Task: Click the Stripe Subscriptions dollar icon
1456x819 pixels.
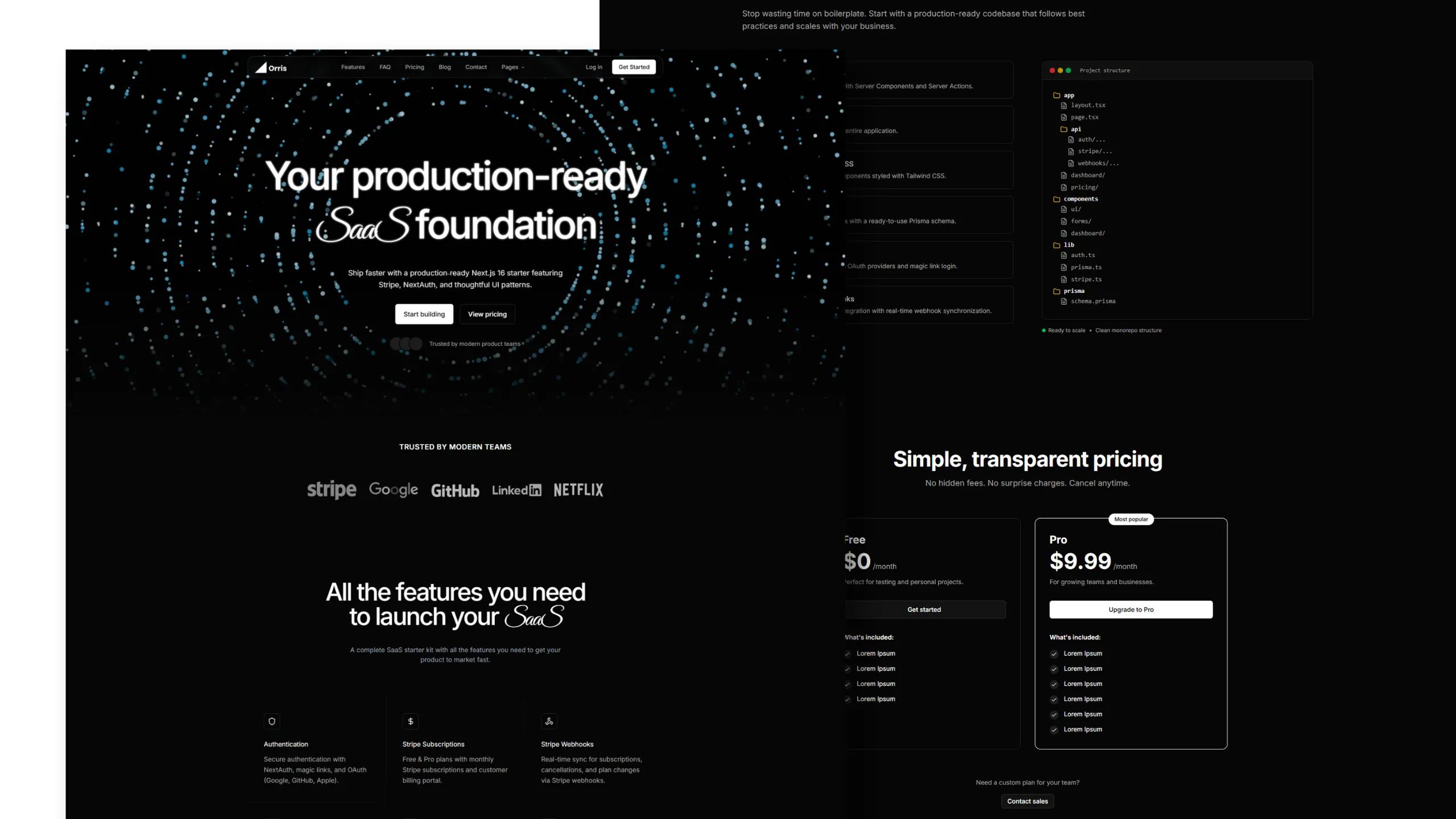Action: (411, 721)
